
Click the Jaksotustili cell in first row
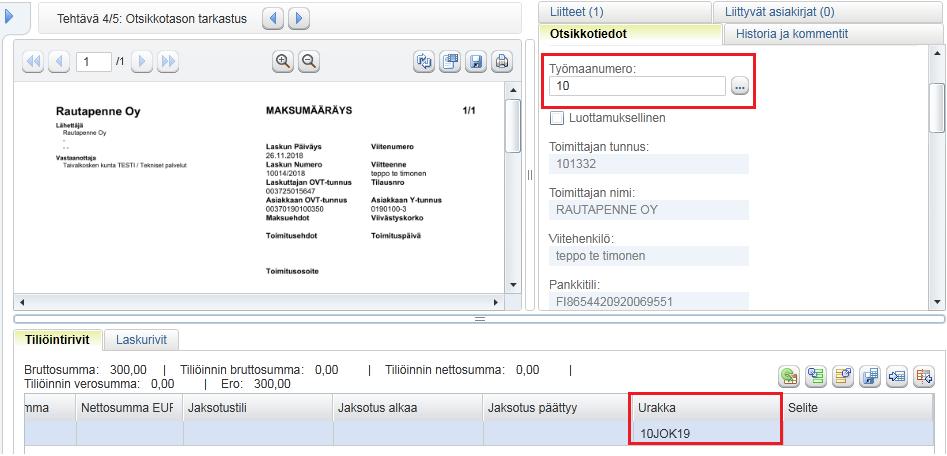click(x=258, y=433)
